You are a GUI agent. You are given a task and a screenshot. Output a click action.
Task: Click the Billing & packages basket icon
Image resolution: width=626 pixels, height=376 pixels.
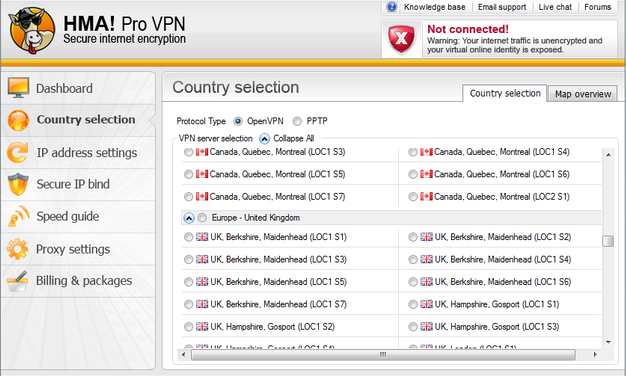[18, 281]
